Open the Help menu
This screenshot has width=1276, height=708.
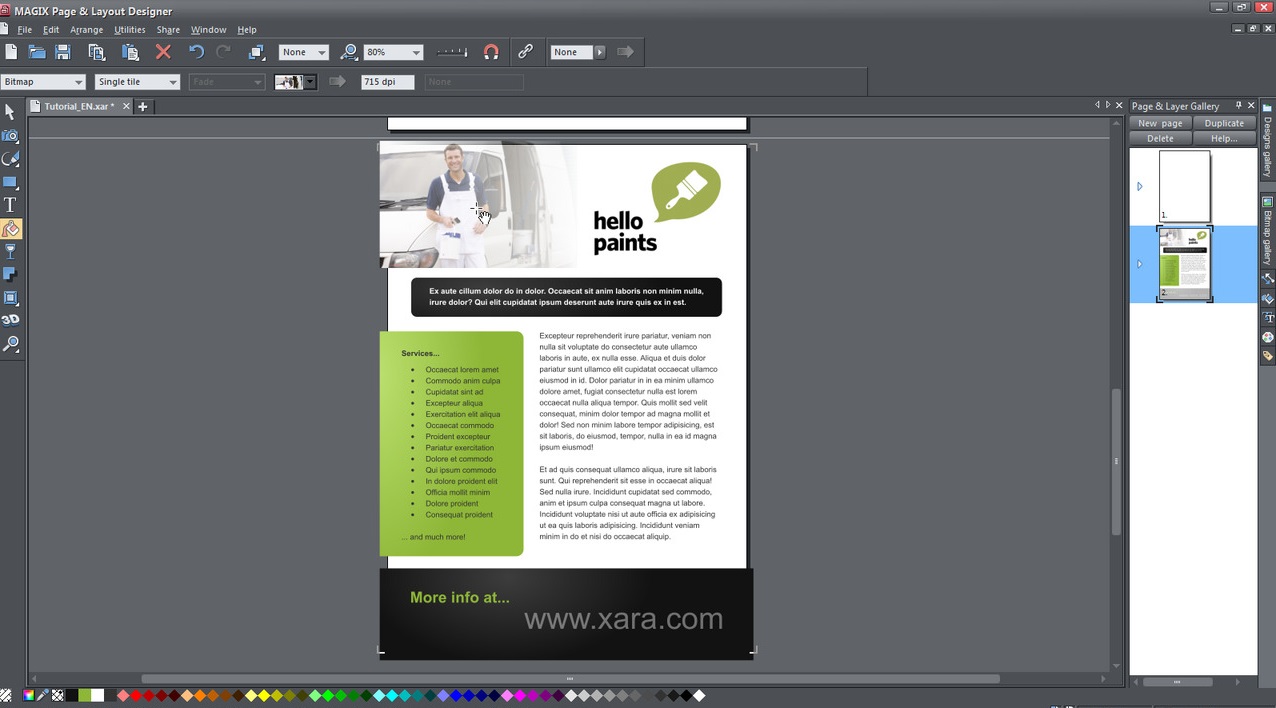tap(247, 30)
